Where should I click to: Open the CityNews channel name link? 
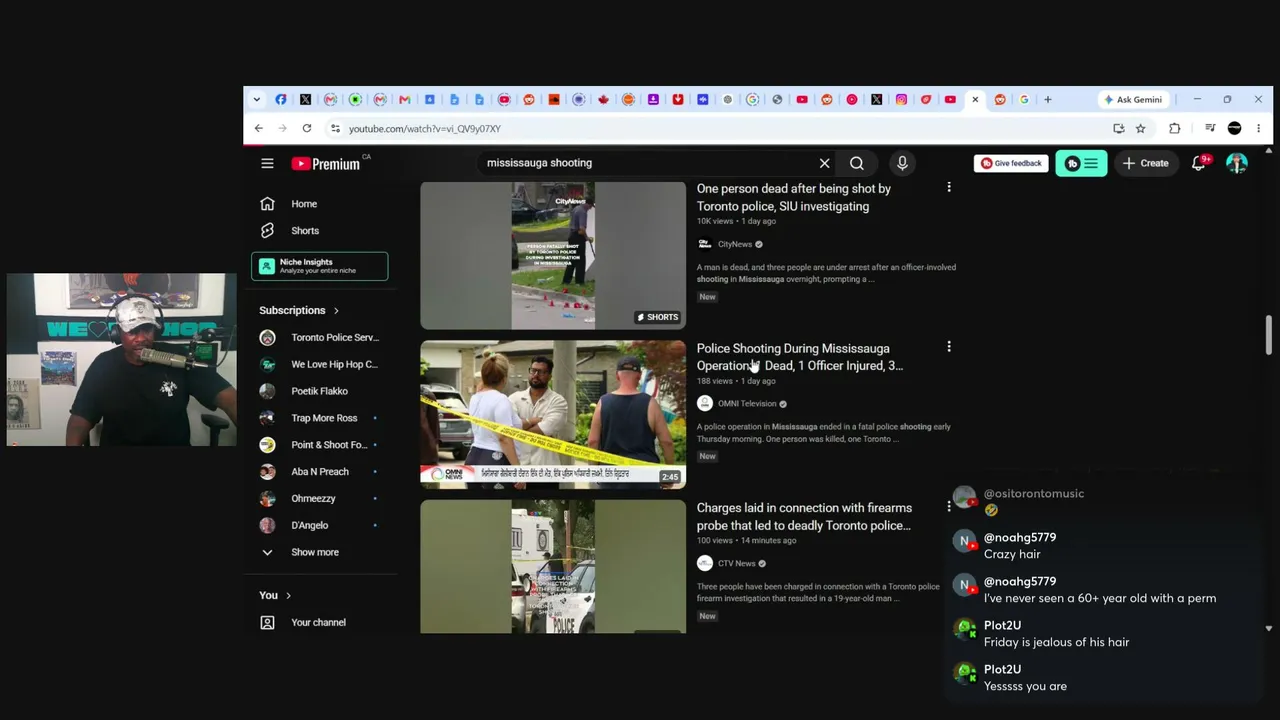click(735, 244)
